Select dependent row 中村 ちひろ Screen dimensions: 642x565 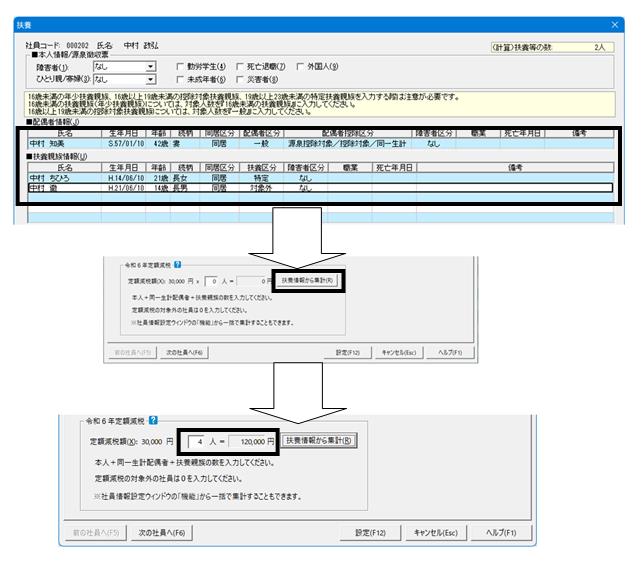point(321,178)
